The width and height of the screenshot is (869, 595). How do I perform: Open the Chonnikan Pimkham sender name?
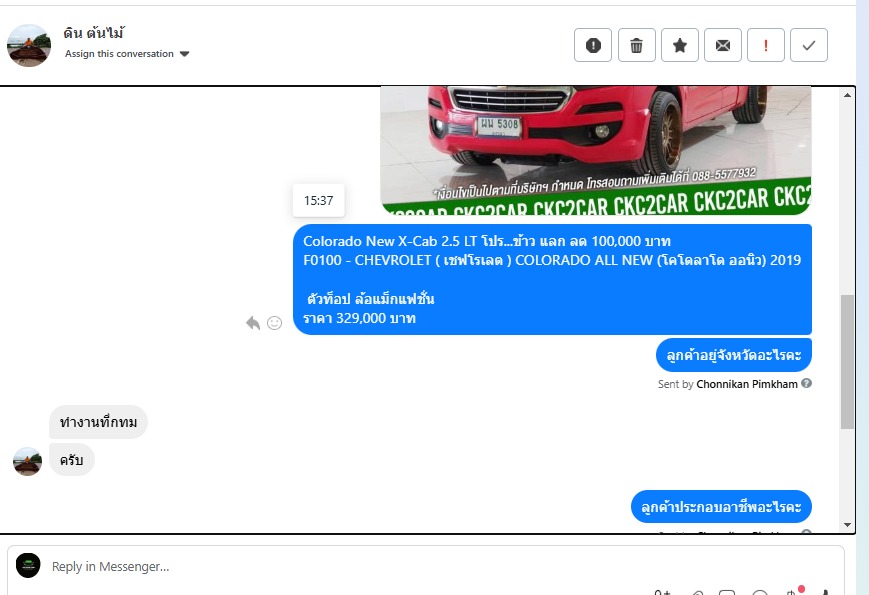click(x=747, y=384)
